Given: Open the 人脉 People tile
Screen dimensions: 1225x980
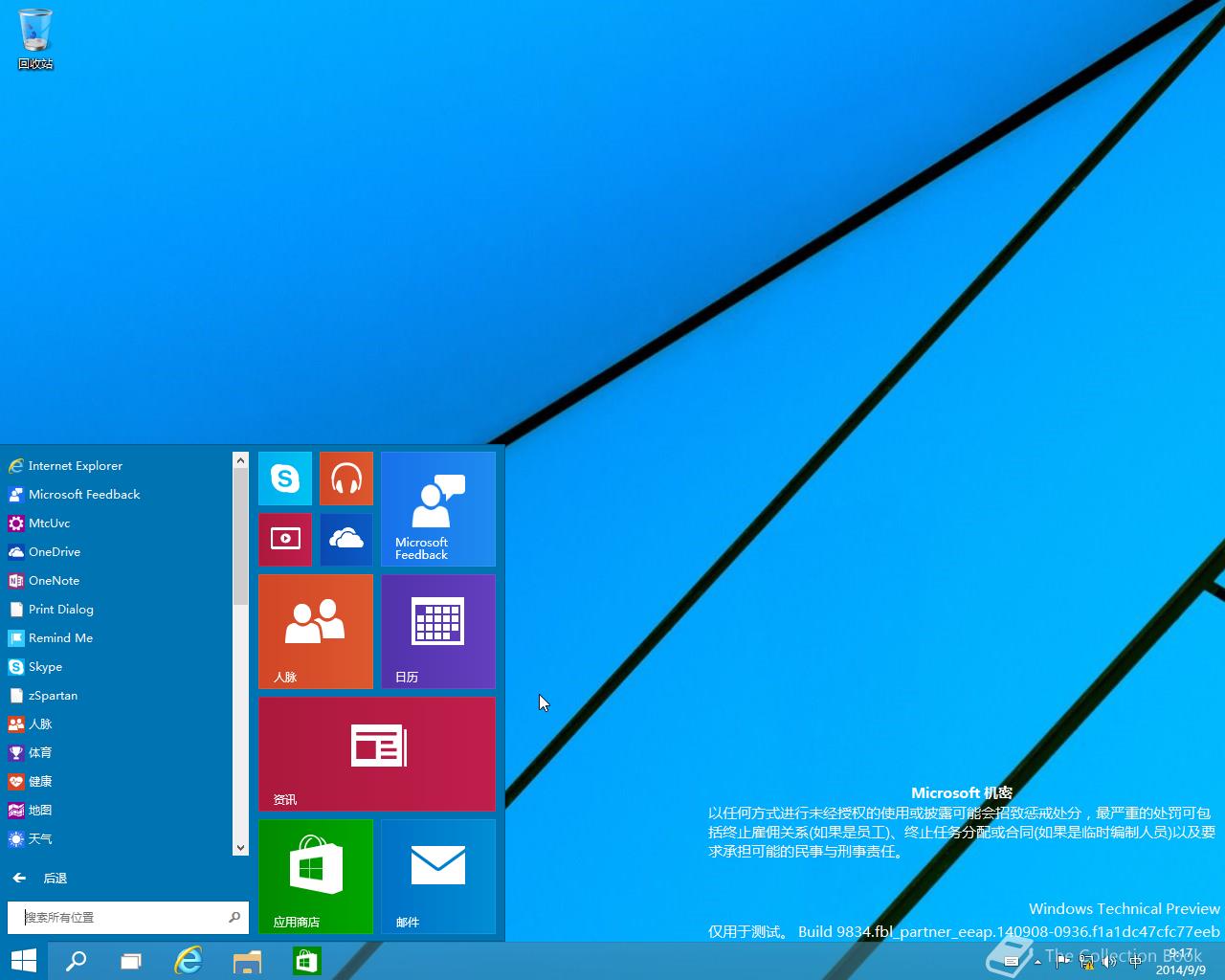Looking at the screenshot, I should click(316, 632).
